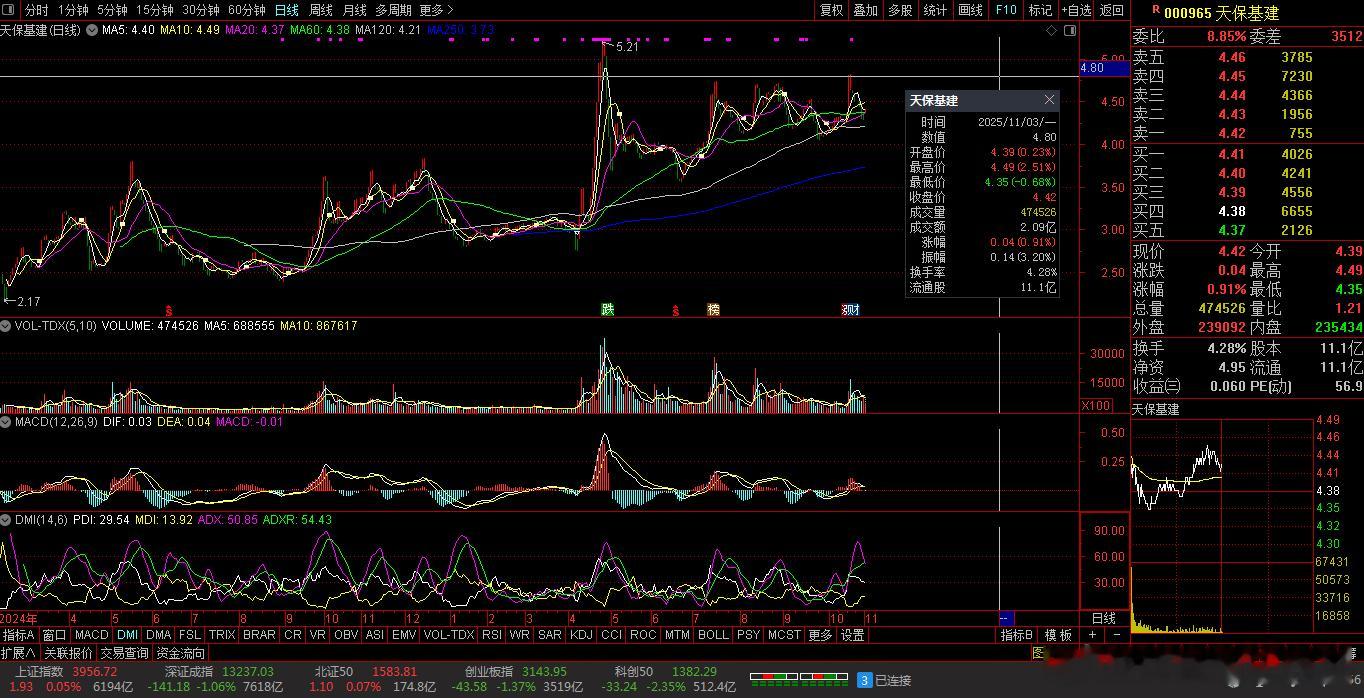Select the VOL-TDX indicator tab
Screen dimensions: 1364x698
pyautogui.click(x=449, y=635)
